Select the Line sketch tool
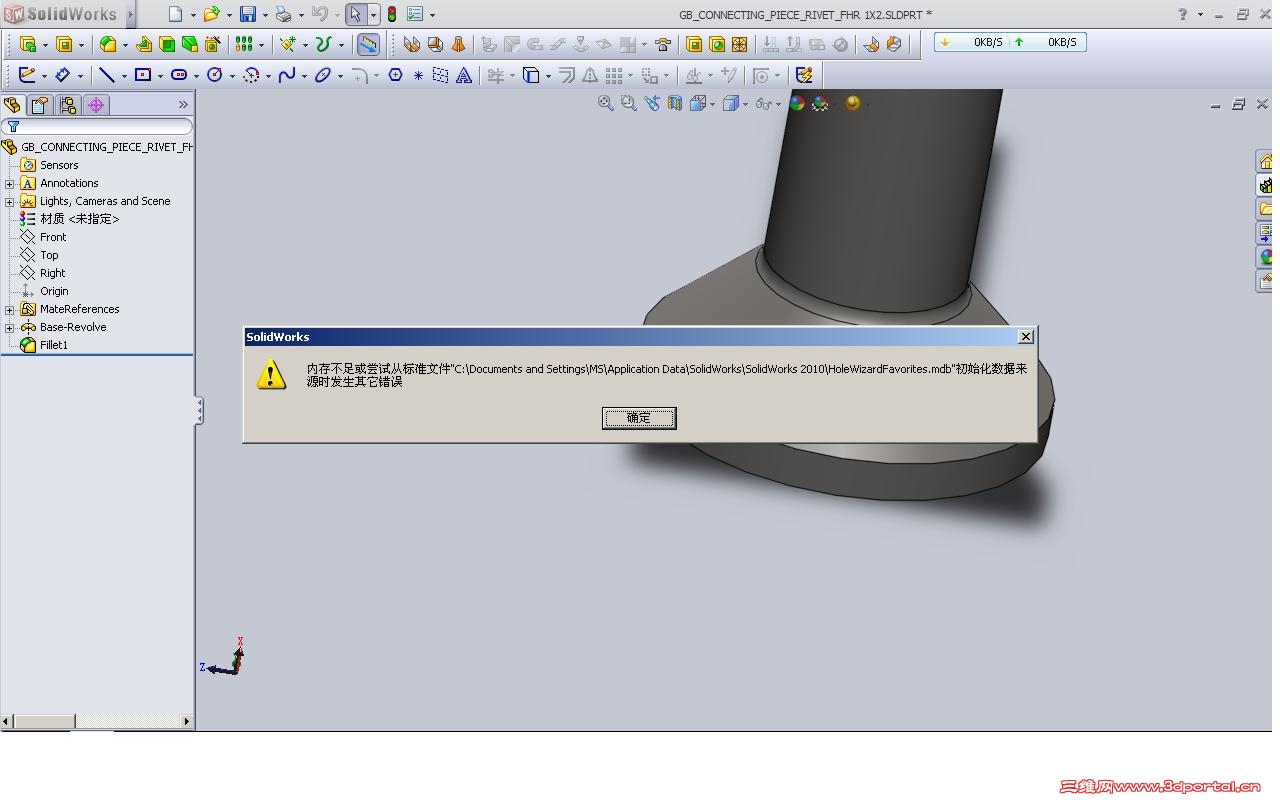This screenshot has height=800, width=1280. coord(106,75)
